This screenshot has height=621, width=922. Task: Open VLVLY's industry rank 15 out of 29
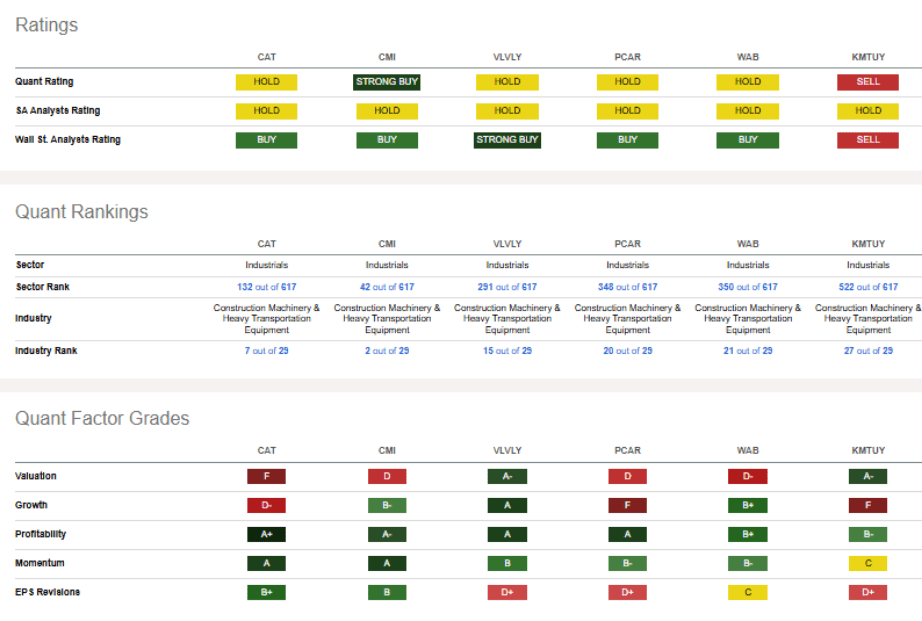click(507, 351)
